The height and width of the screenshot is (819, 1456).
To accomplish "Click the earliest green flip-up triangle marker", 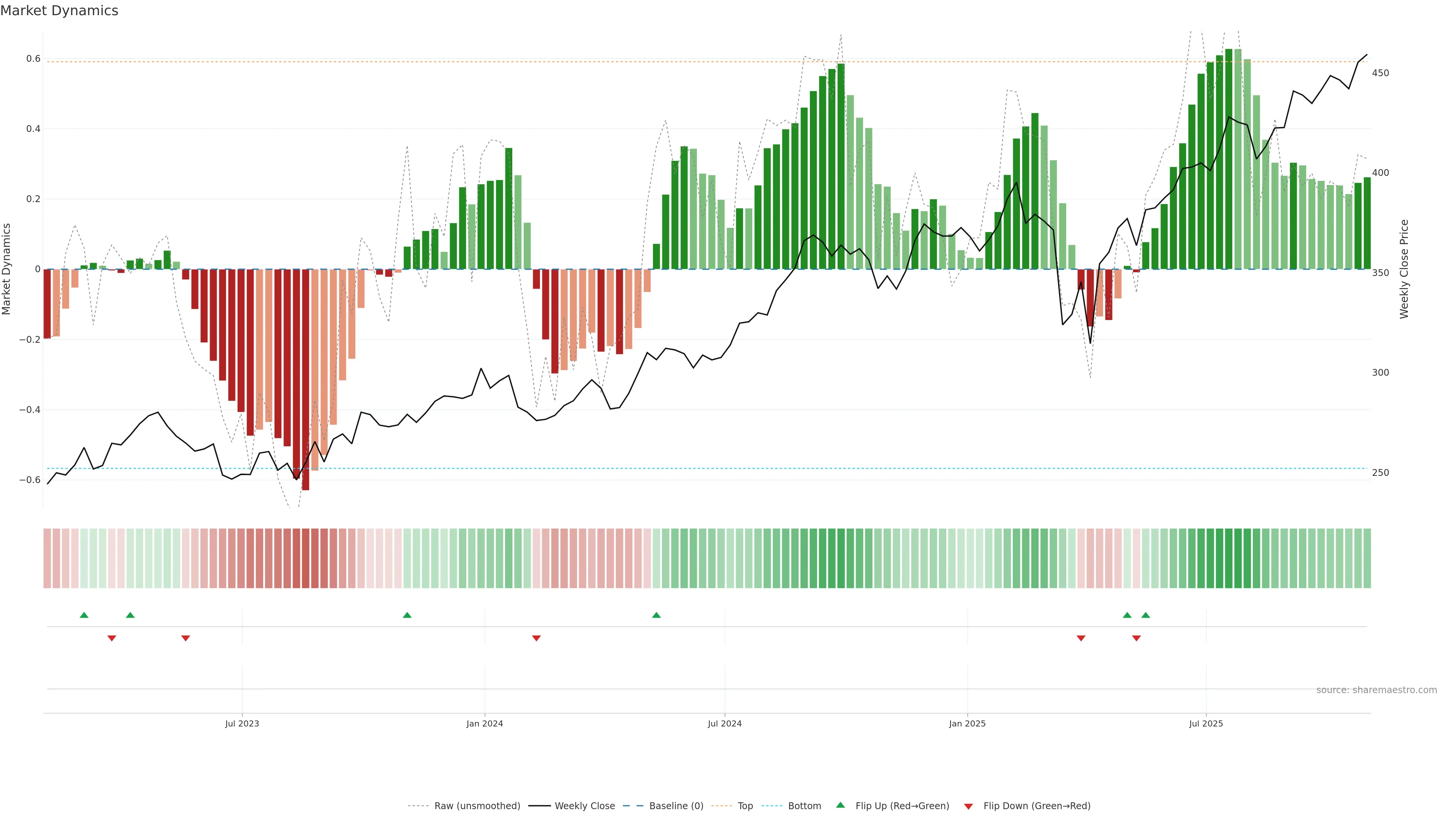I will point(84,615).
